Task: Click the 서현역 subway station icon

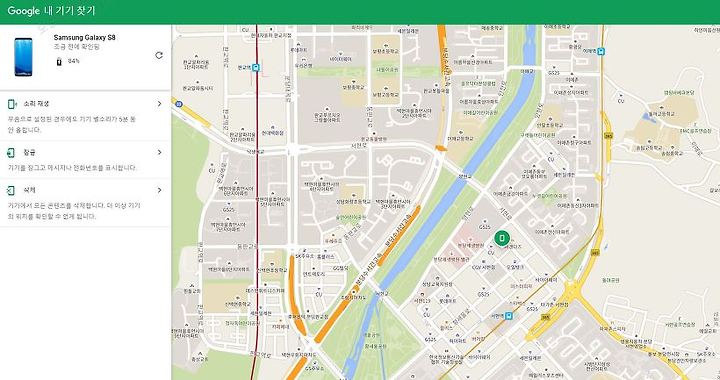Action: pyautogui.click(x=508, y=316)
